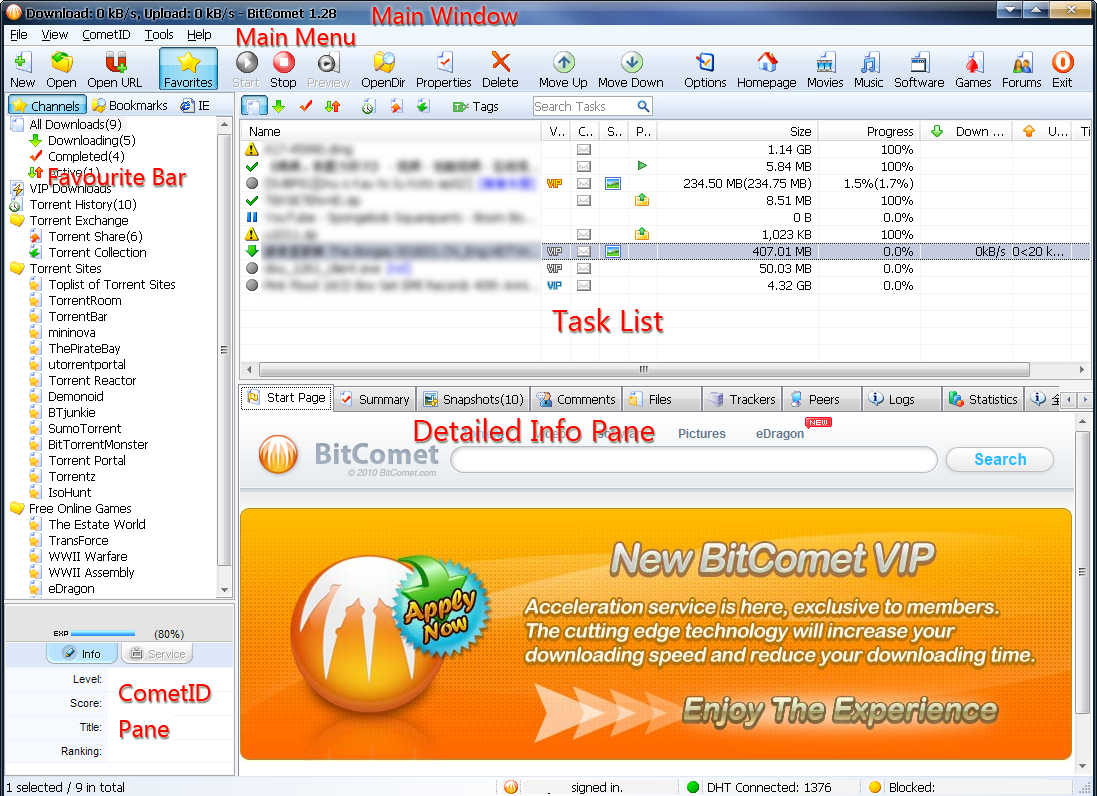Click the Stop toolbar icon
Screen dimensions: 1097x796
tap(283, 69)
